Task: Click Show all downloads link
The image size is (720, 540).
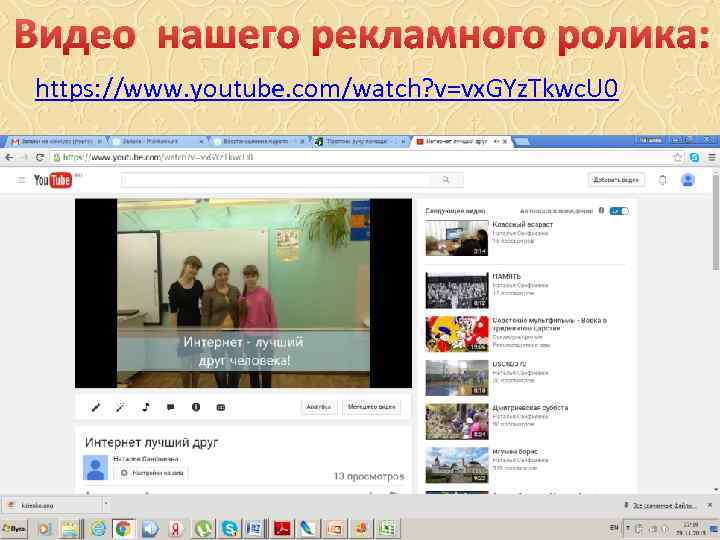Action: pos(660,506)
